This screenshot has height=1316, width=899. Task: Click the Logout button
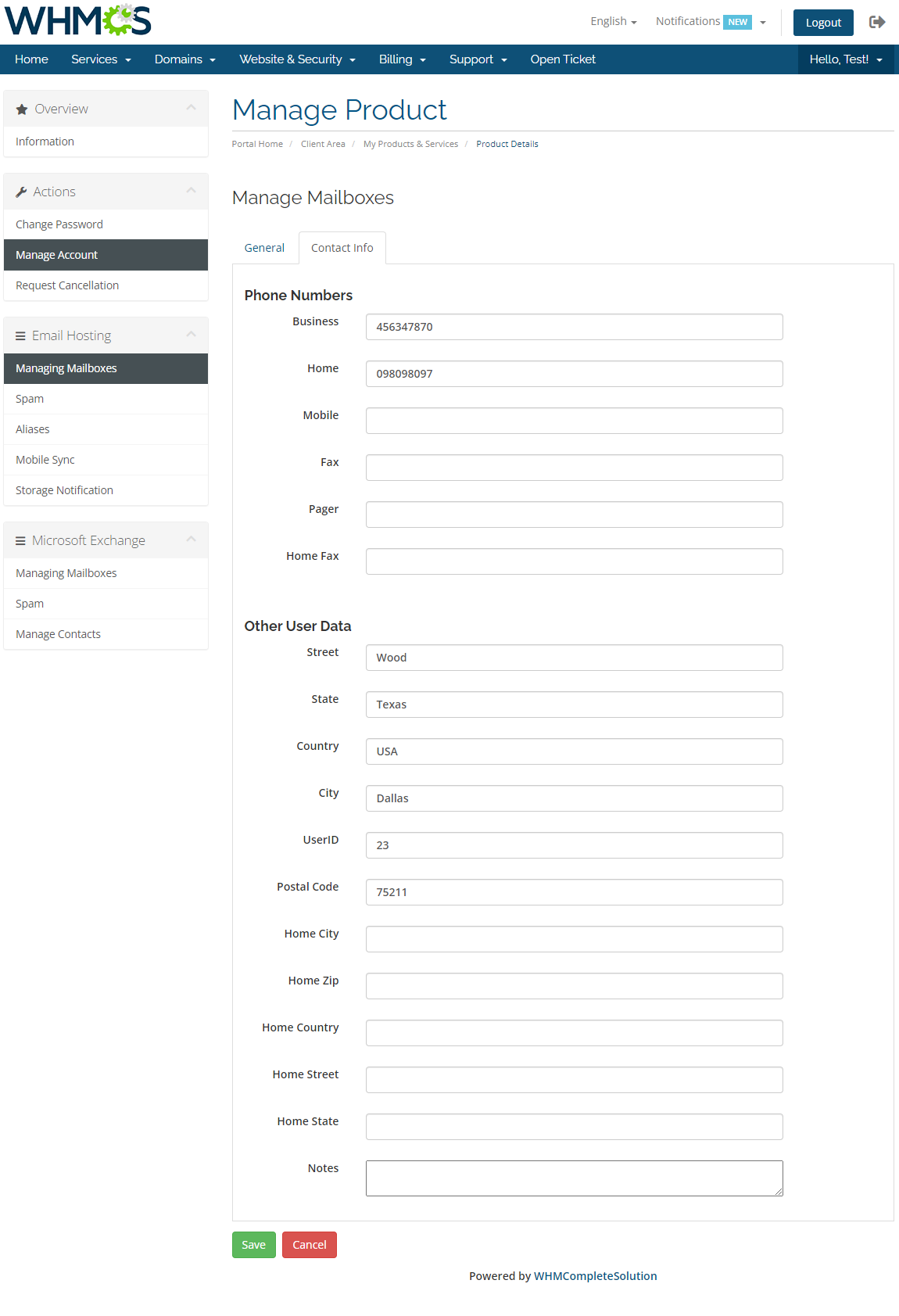point(823,23)
